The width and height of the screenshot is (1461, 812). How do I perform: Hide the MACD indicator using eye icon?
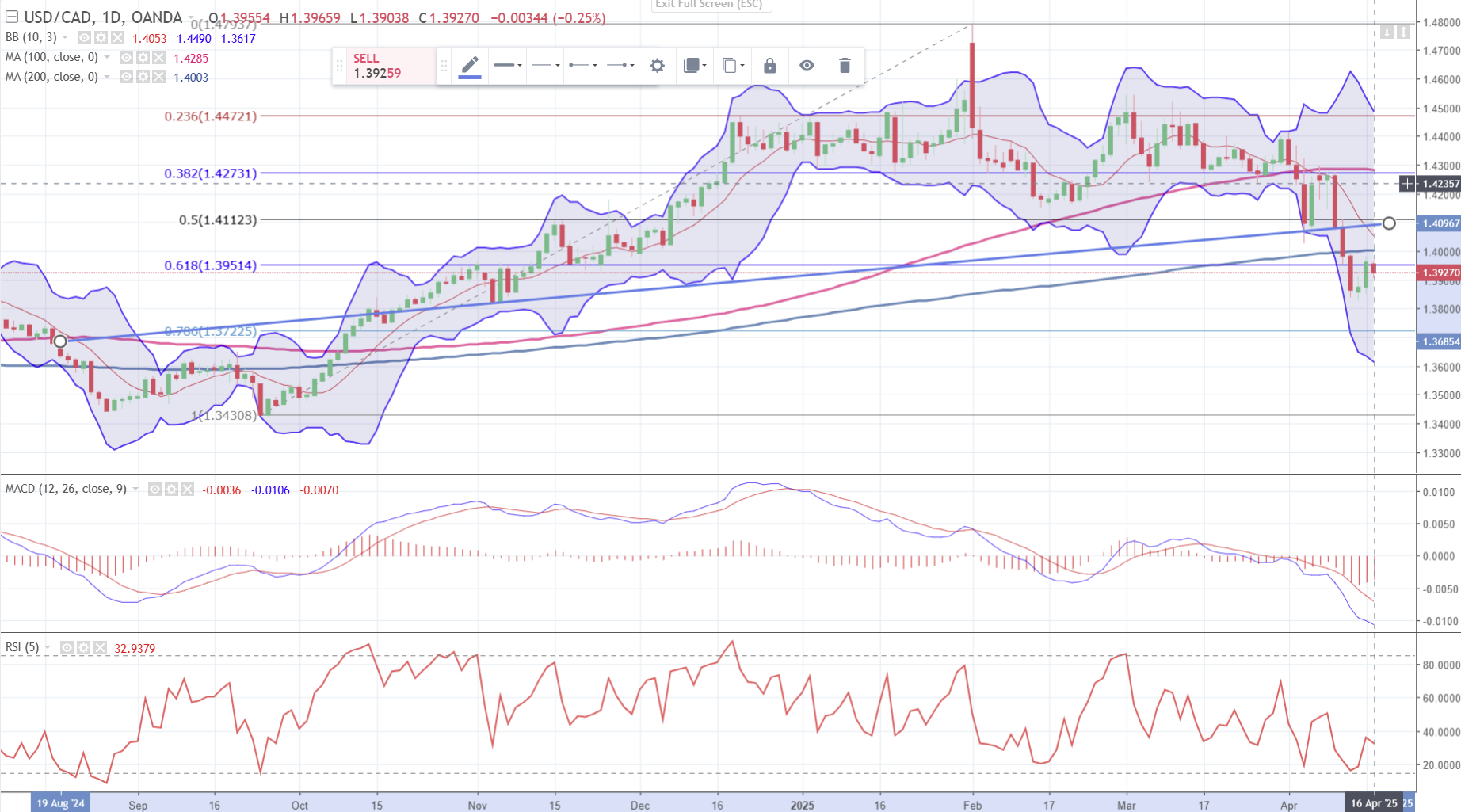click(x=155, y=490)
